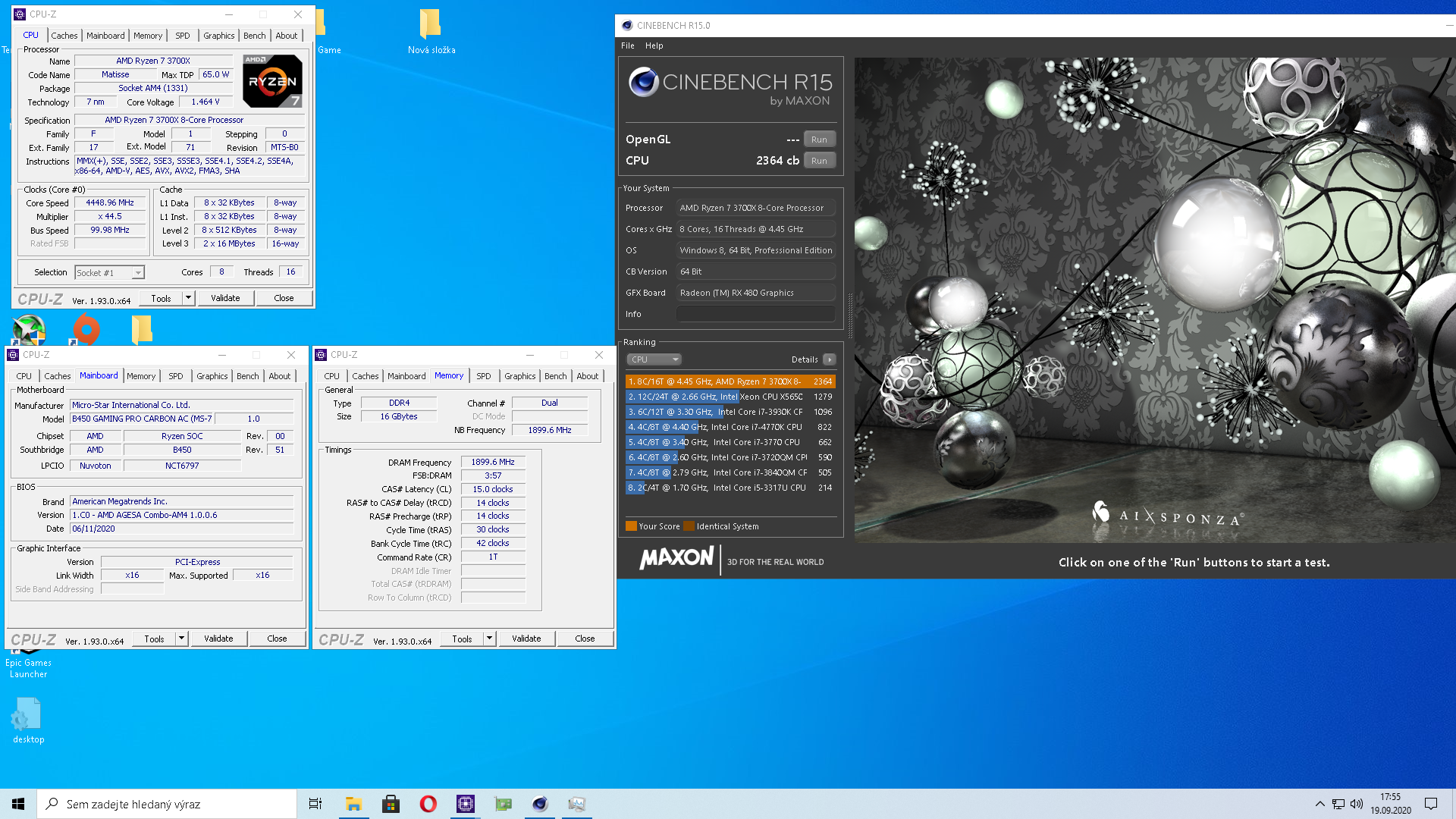This screenshot has width=1456, height=819.
Task: Open the Windows Start menu
Action: coord(18,804)
